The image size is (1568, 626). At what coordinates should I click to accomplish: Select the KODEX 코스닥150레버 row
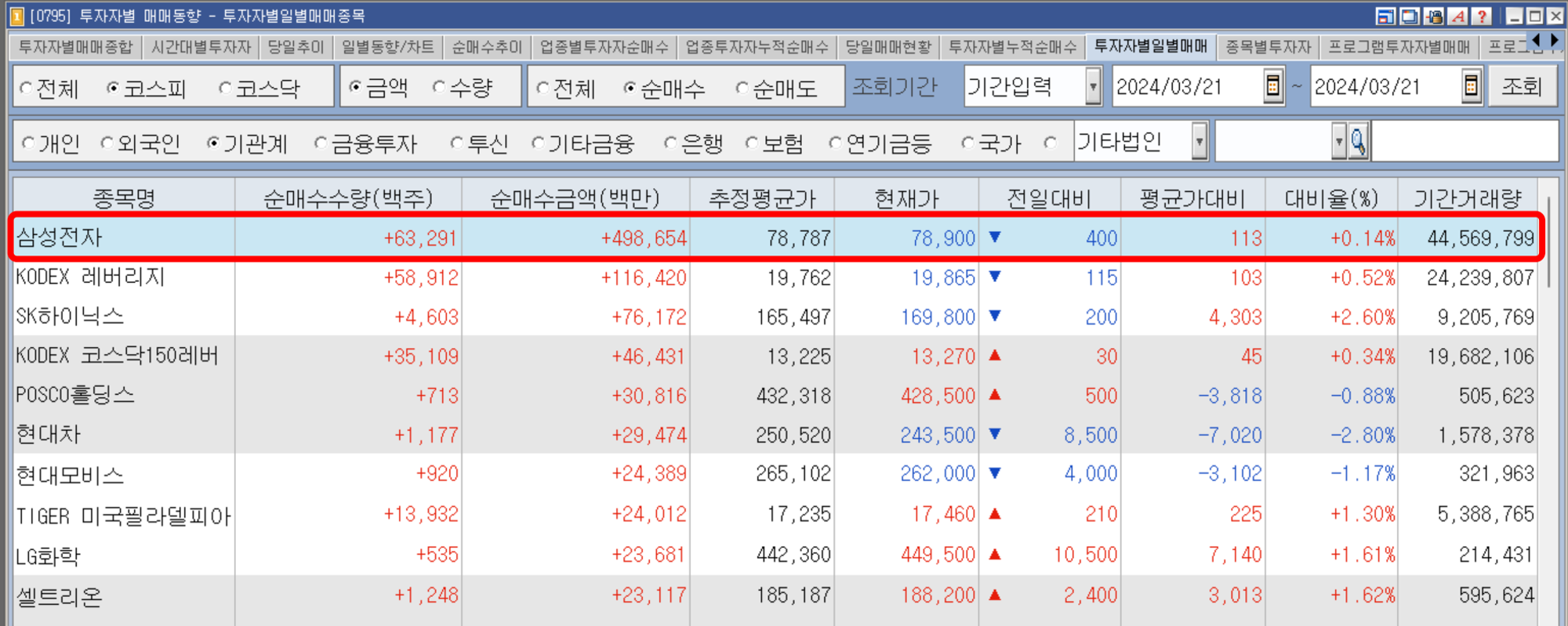(775, 356)
